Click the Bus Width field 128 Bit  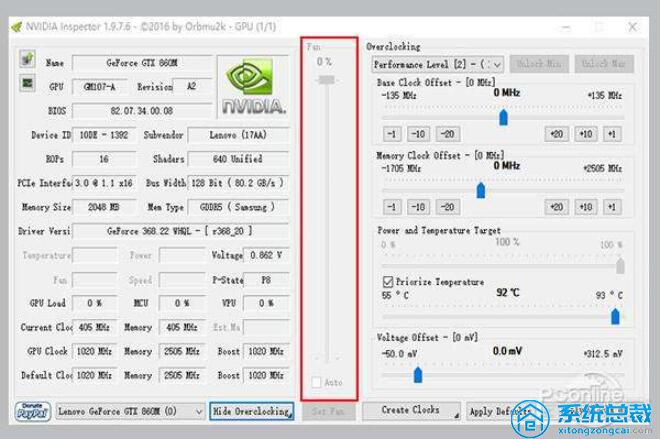coord(238,183)
